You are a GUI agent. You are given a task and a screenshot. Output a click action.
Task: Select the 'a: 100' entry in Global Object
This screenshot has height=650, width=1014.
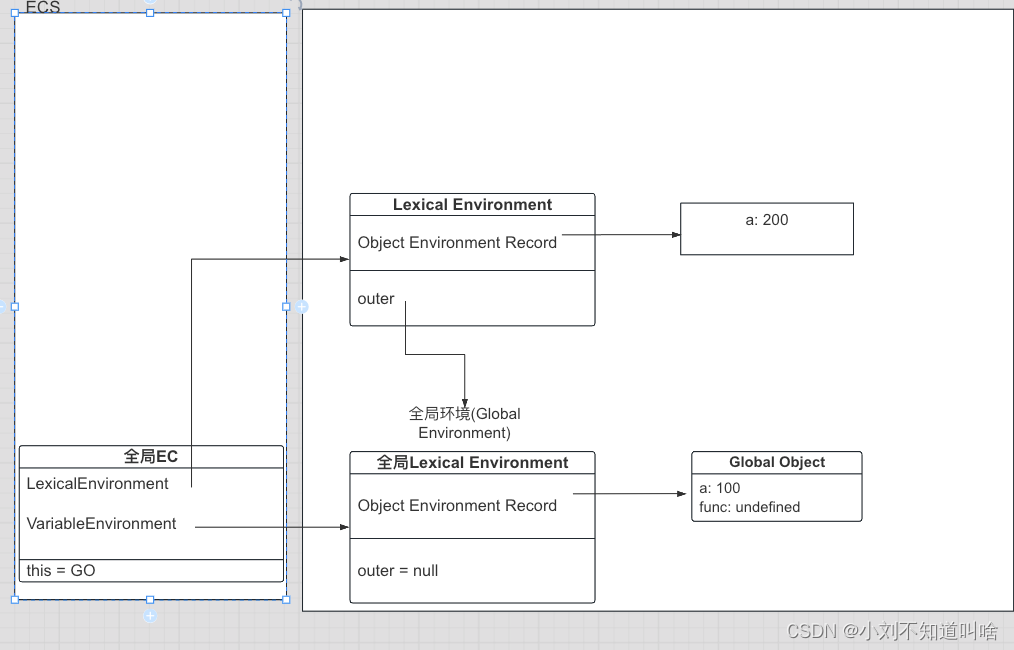719,488
